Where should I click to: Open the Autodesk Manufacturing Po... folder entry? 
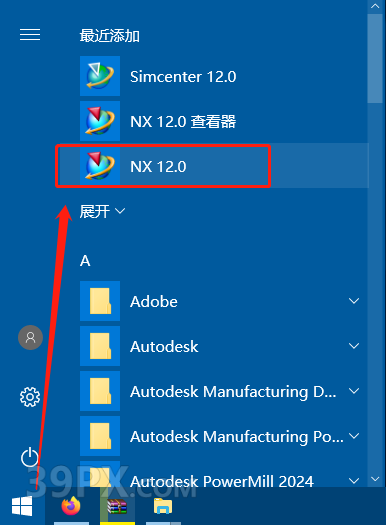click(x=224, y=436)
